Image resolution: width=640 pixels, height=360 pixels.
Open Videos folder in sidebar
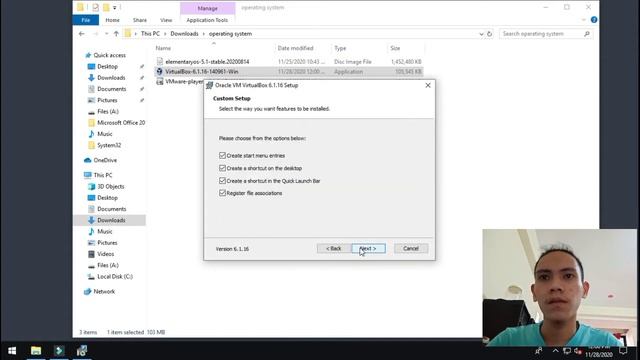[x=105, y=254]
